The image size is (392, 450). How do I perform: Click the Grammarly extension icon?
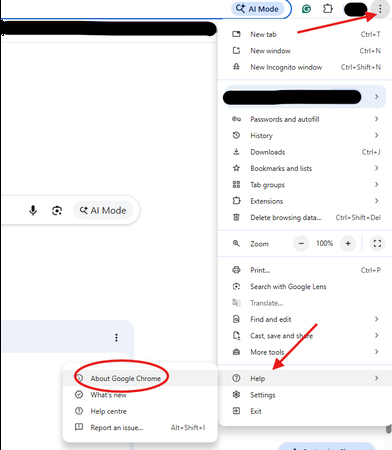306,9
